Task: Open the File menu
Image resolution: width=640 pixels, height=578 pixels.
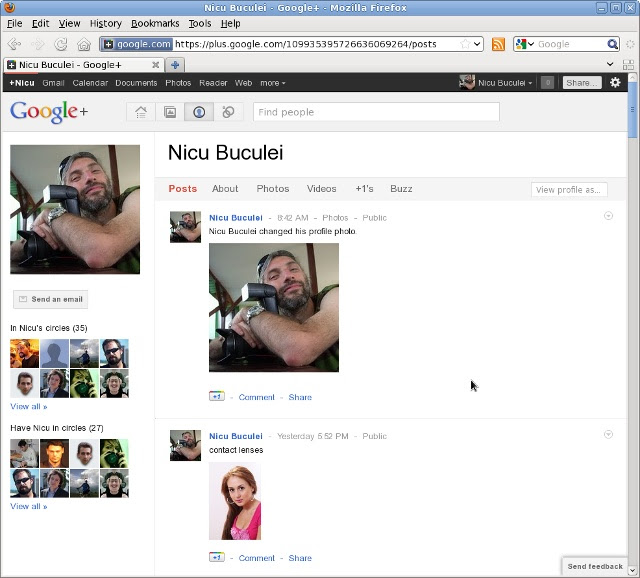Action: [15, 24]
